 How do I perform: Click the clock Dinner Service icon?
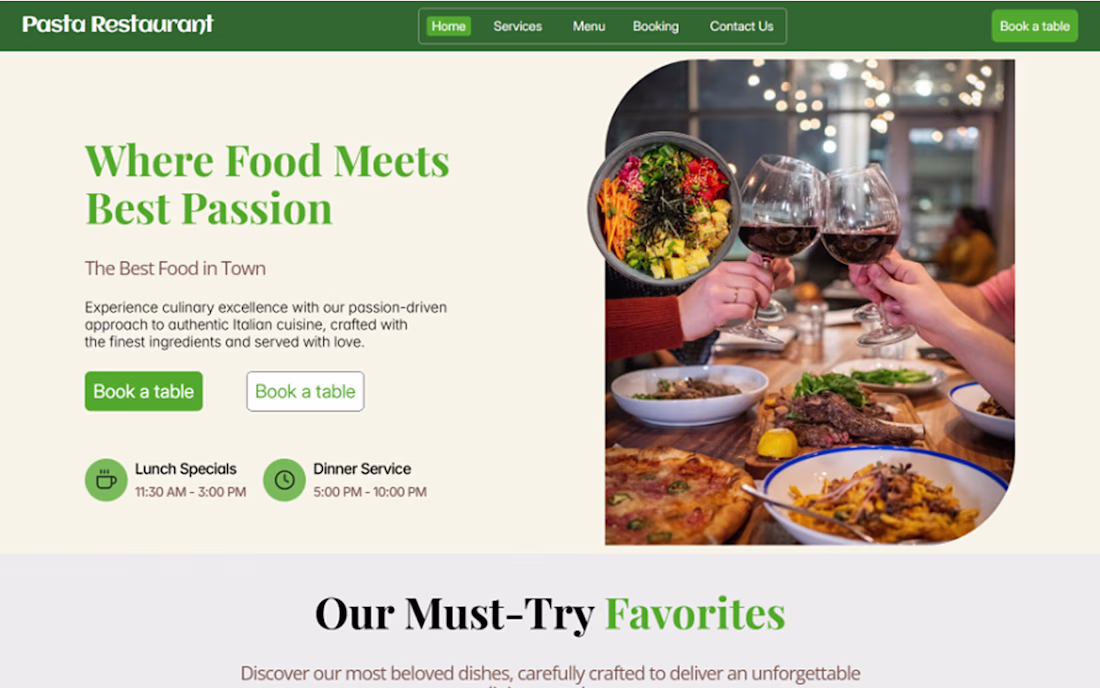[x=284, y=480]
